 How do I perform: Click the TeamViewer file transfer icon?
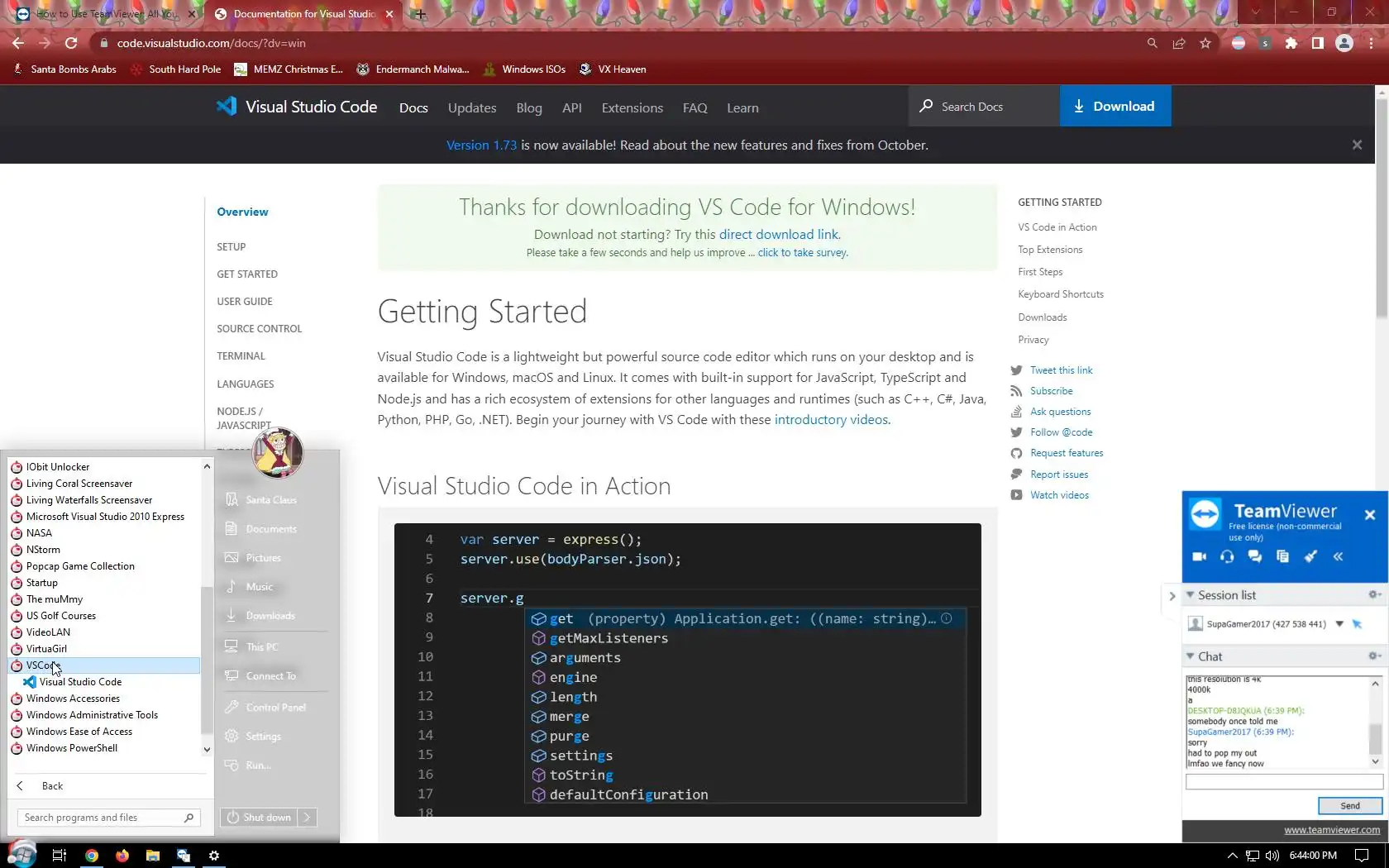pyautogui.click(x=1282, y=557)
